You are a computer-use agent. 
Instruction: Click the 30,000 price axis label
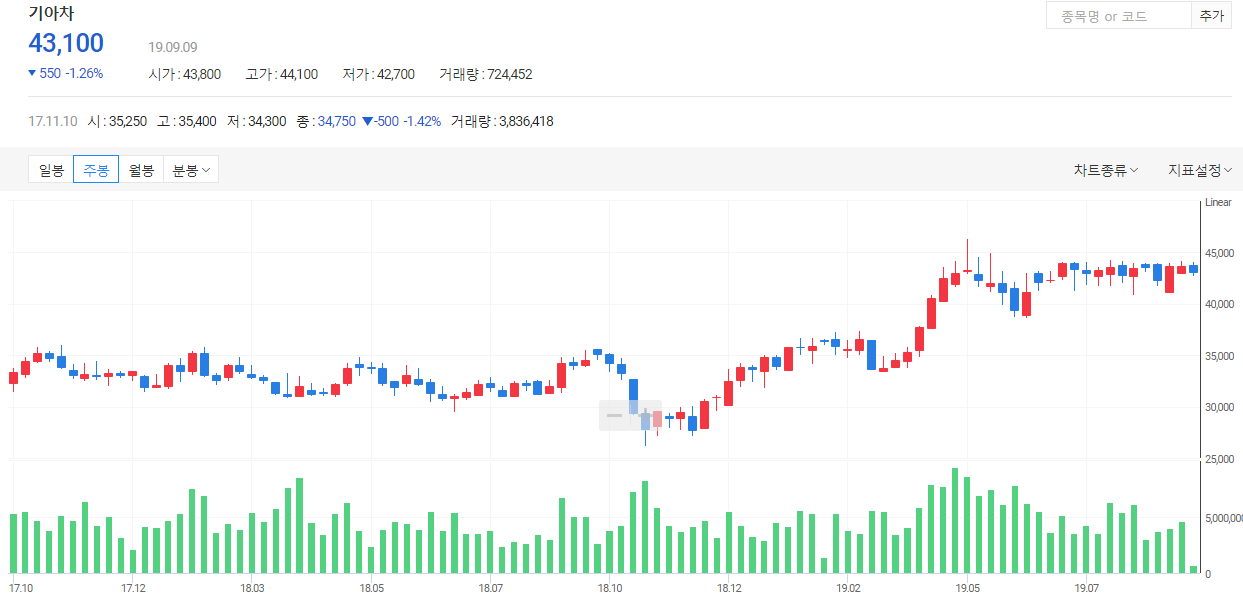(1221, 407)
